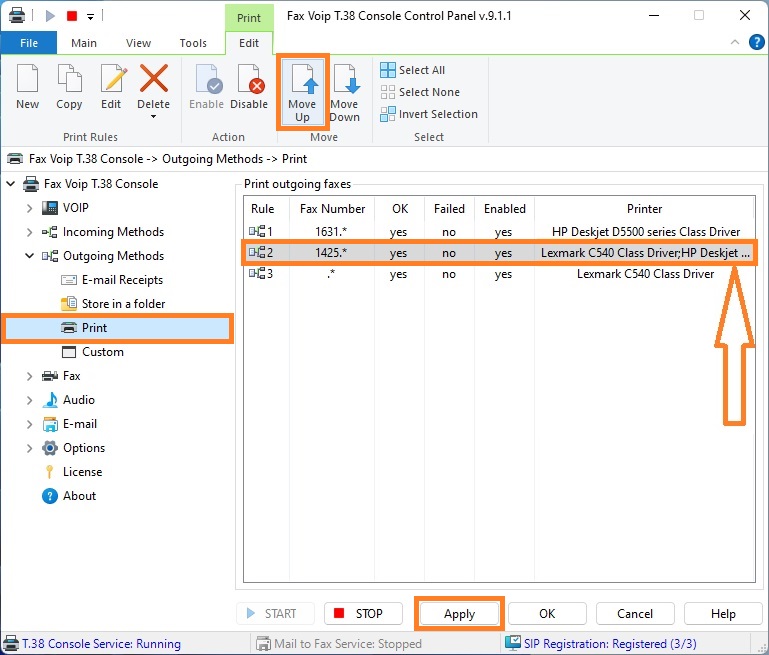The width and height of the screenshot is (769, 655).
Task: Switch to the View ribbon tab
Action: coord(138,43)
